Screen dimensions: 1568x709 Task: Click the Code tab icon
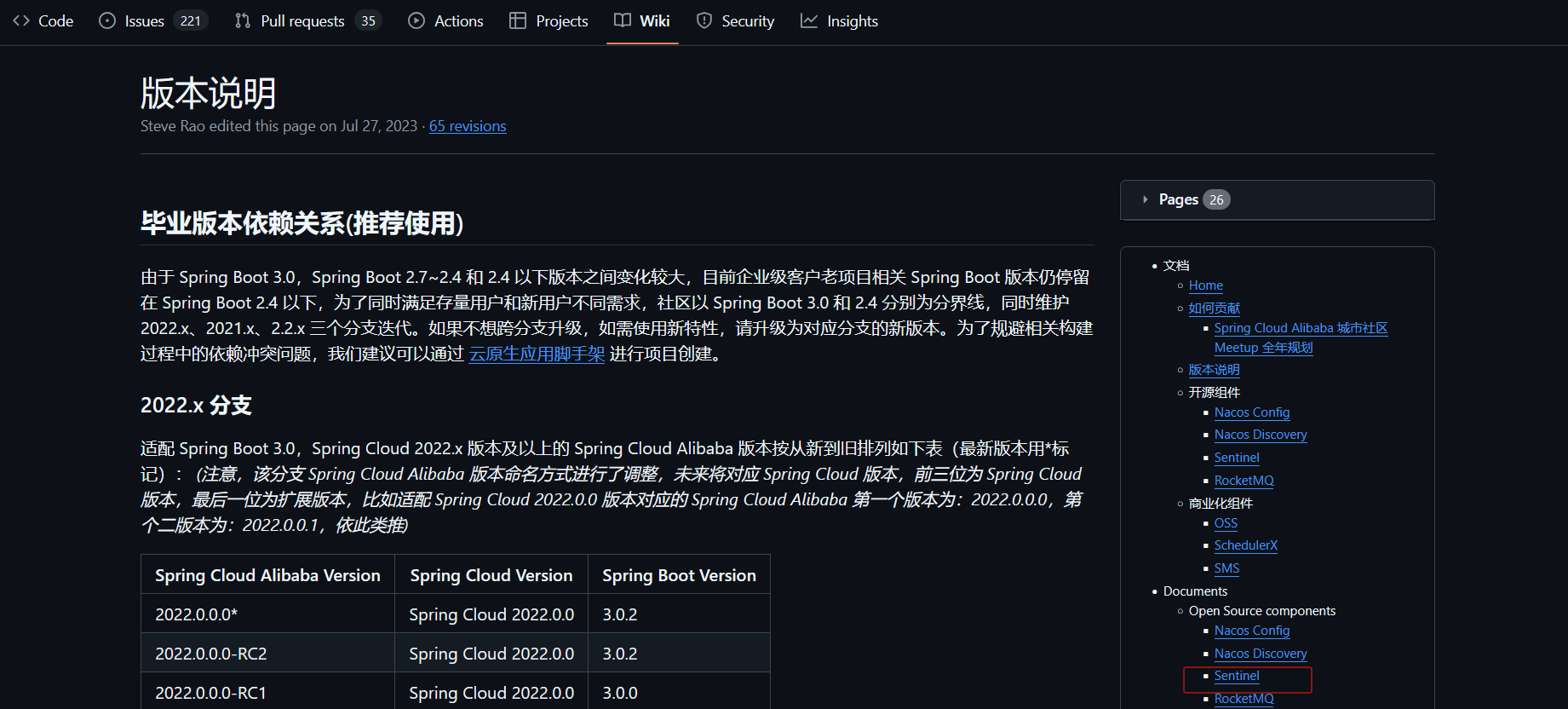[21, 20]
